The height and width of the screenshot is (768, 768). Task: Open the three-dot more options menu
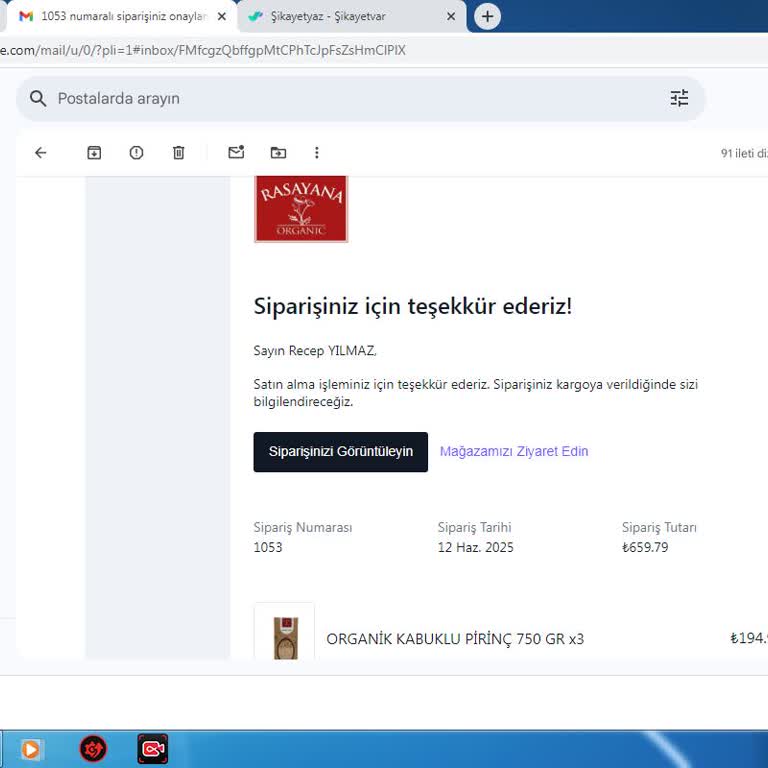click(317, 153)
